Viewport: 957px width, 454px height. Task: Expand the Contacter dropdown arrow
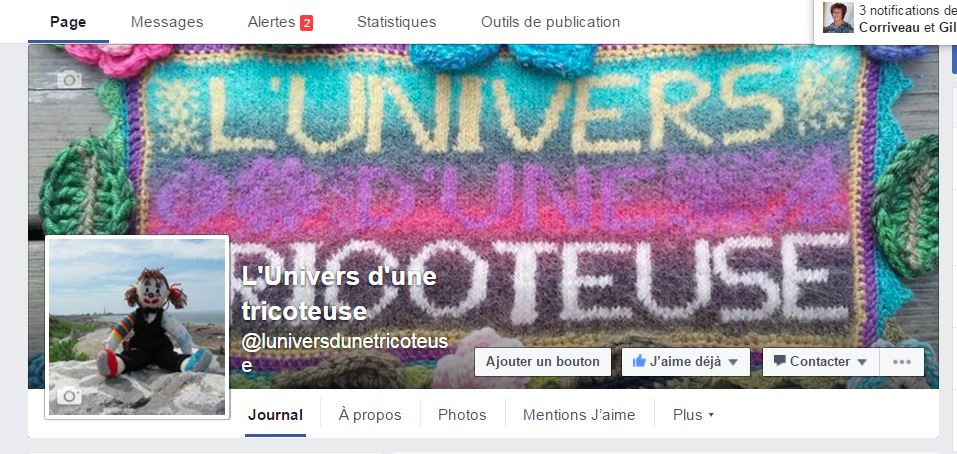click(862, 362)
